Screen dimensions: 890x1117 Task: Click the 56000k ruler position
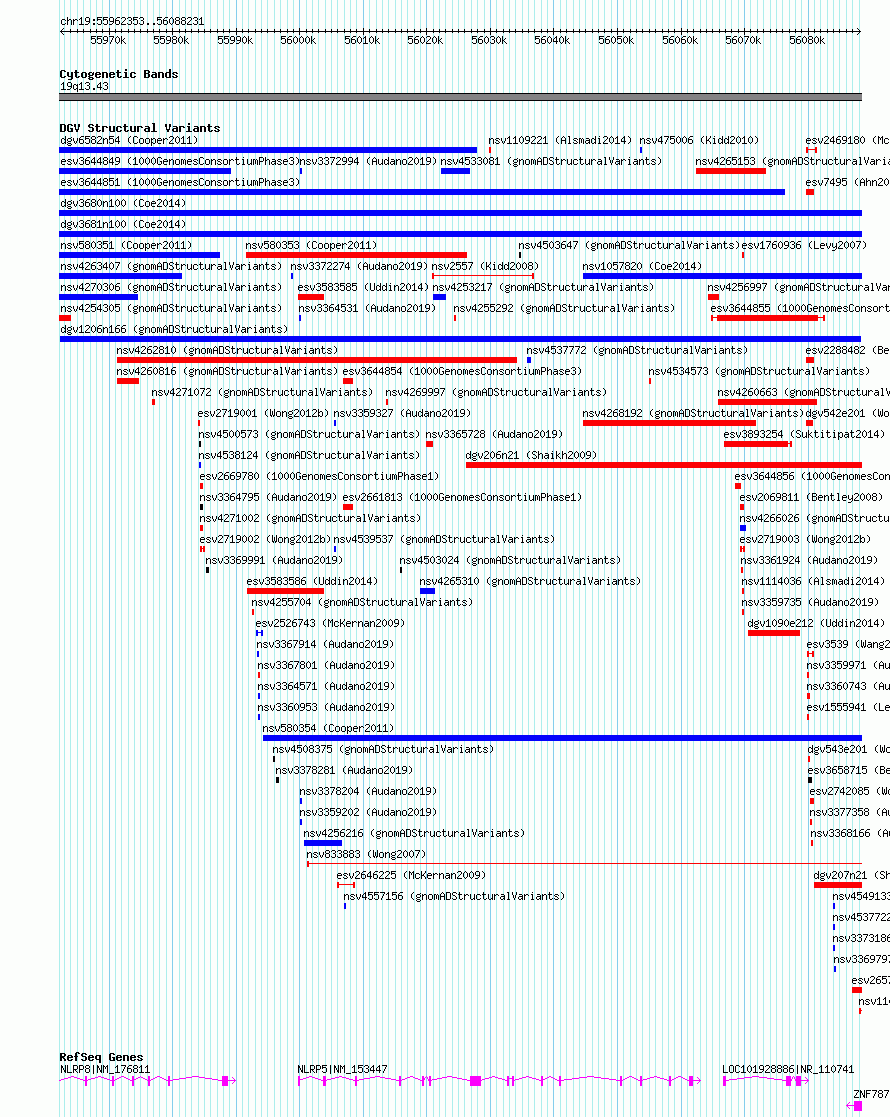coord(298,41)
